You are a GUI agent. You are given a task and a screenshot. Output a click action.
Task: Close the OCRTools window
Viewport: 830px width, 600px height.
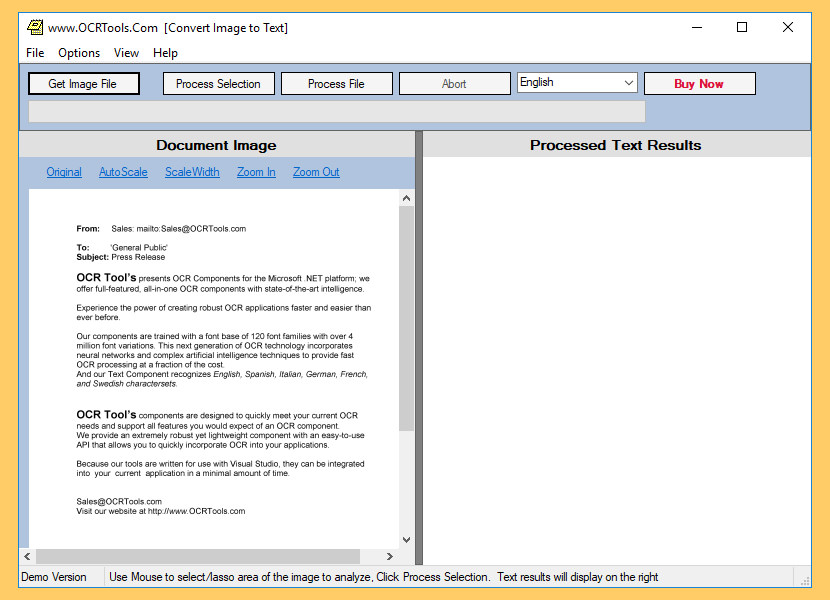788,27
